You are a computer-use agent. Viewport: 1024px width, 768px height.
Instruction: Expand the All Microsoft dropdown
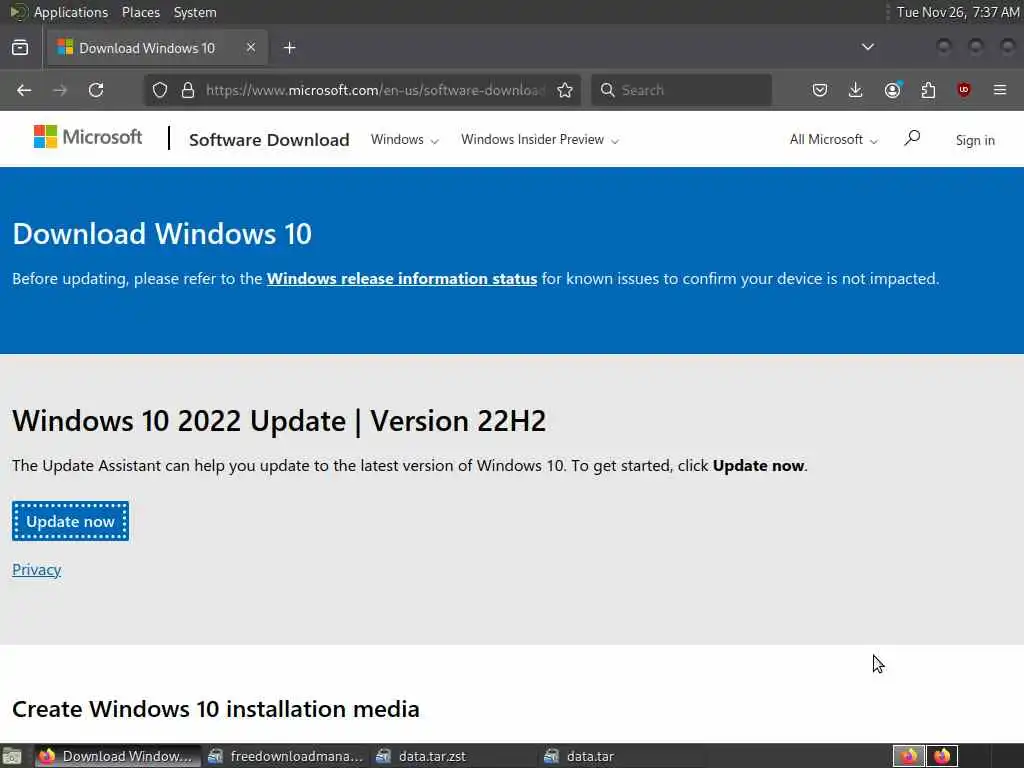(833, 140)
